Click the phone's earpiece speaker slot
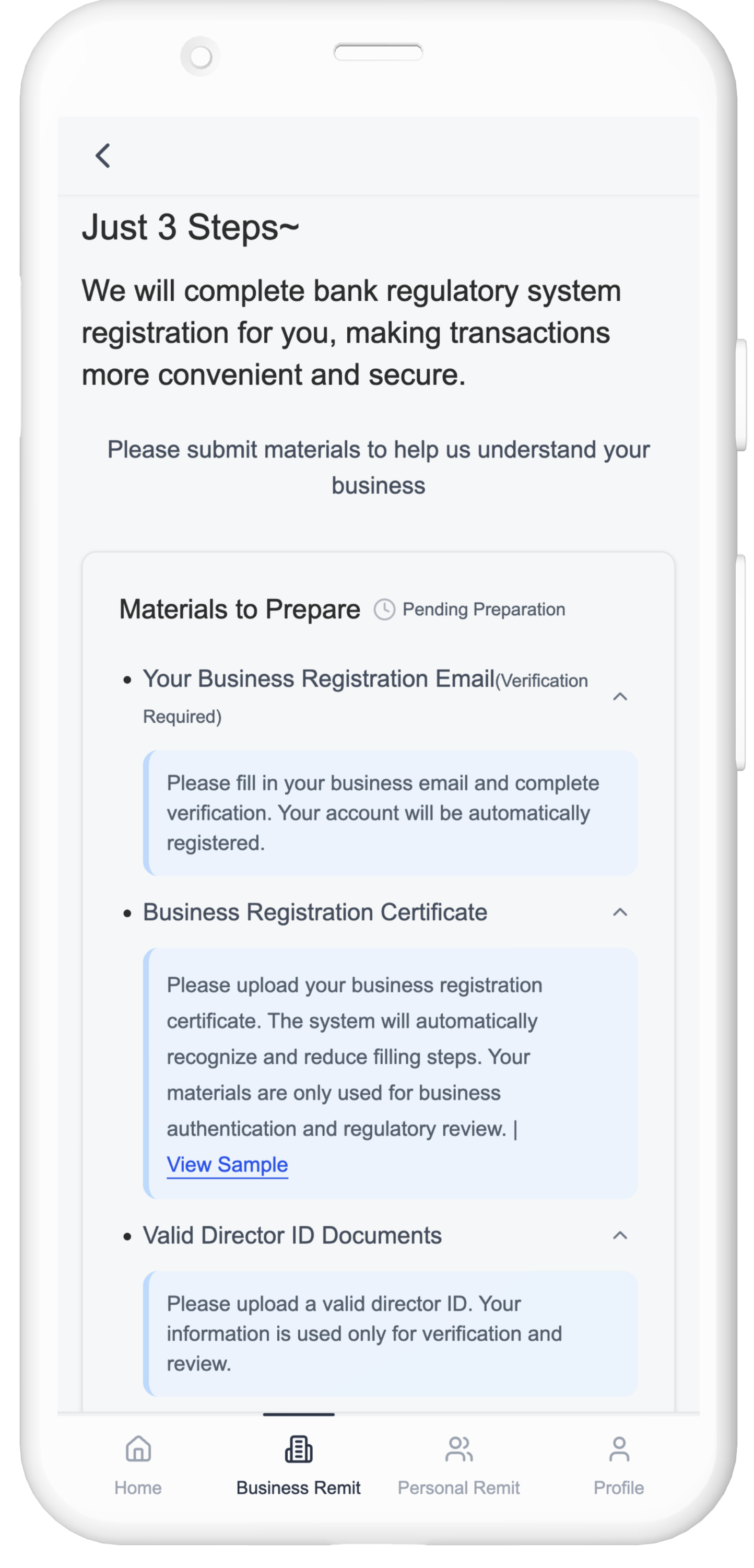 (x=378, y=52)
